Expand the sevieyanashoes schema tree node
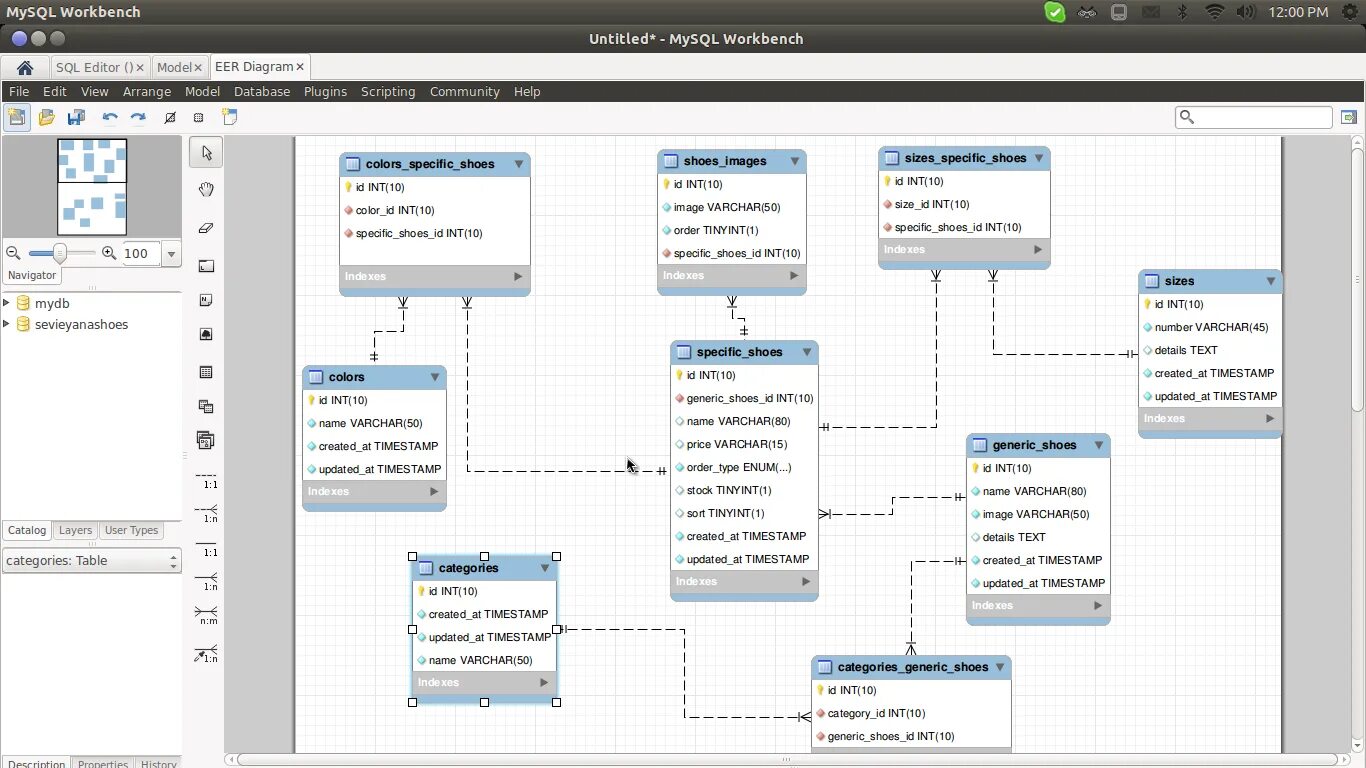 [x=7, y=324]
